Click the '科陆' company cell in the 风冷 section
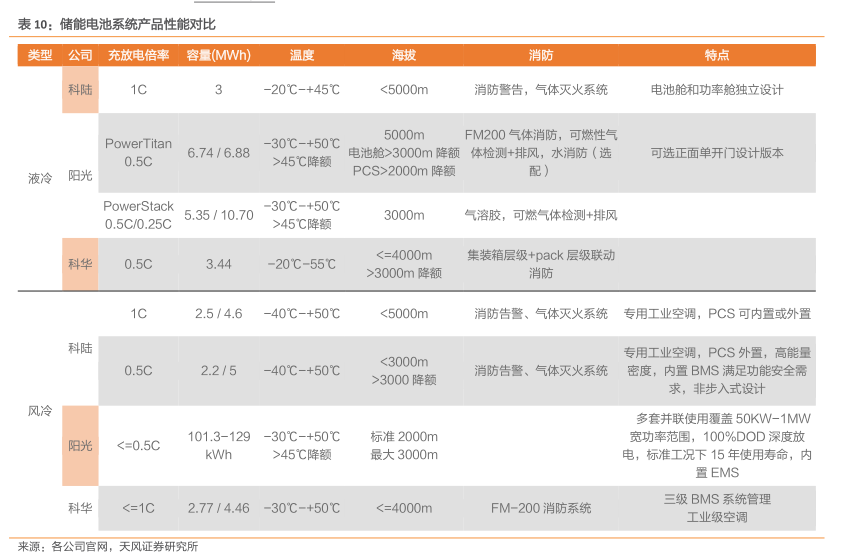 point(80,348)
